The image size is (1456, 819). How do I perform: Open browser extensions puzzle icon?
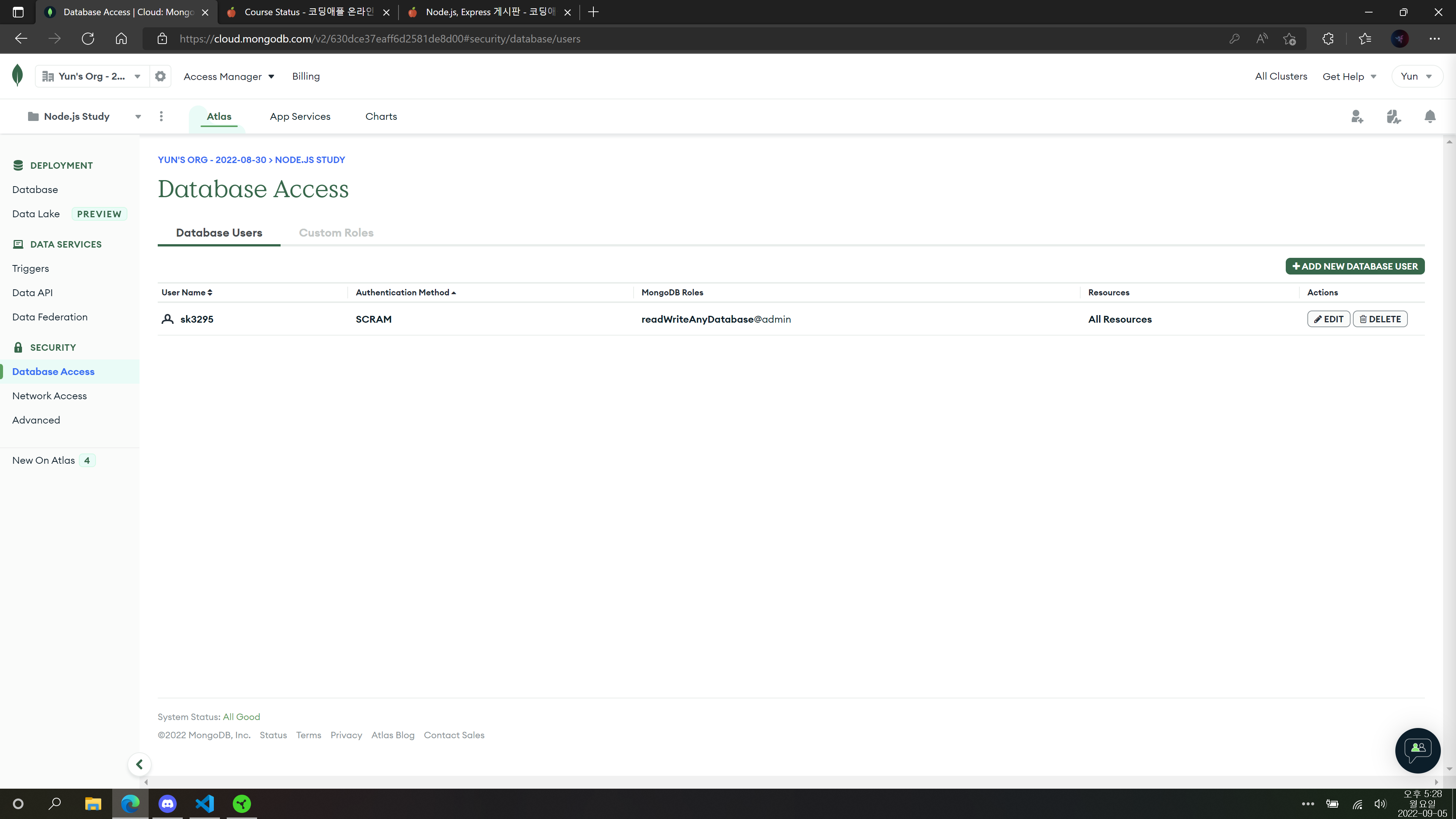tap(1328, 38)
